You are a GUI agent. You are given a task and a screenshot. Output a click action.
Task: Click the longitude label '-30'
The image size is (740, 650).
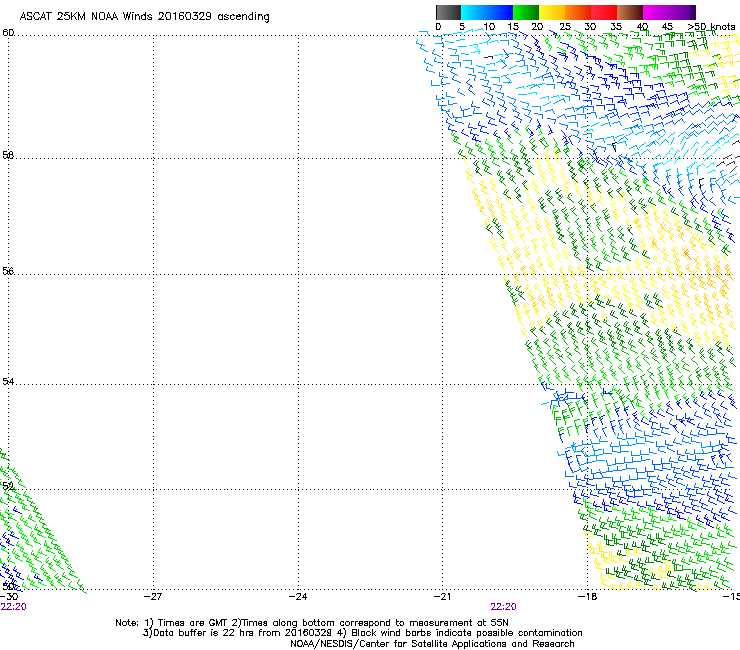pos(9,597)
